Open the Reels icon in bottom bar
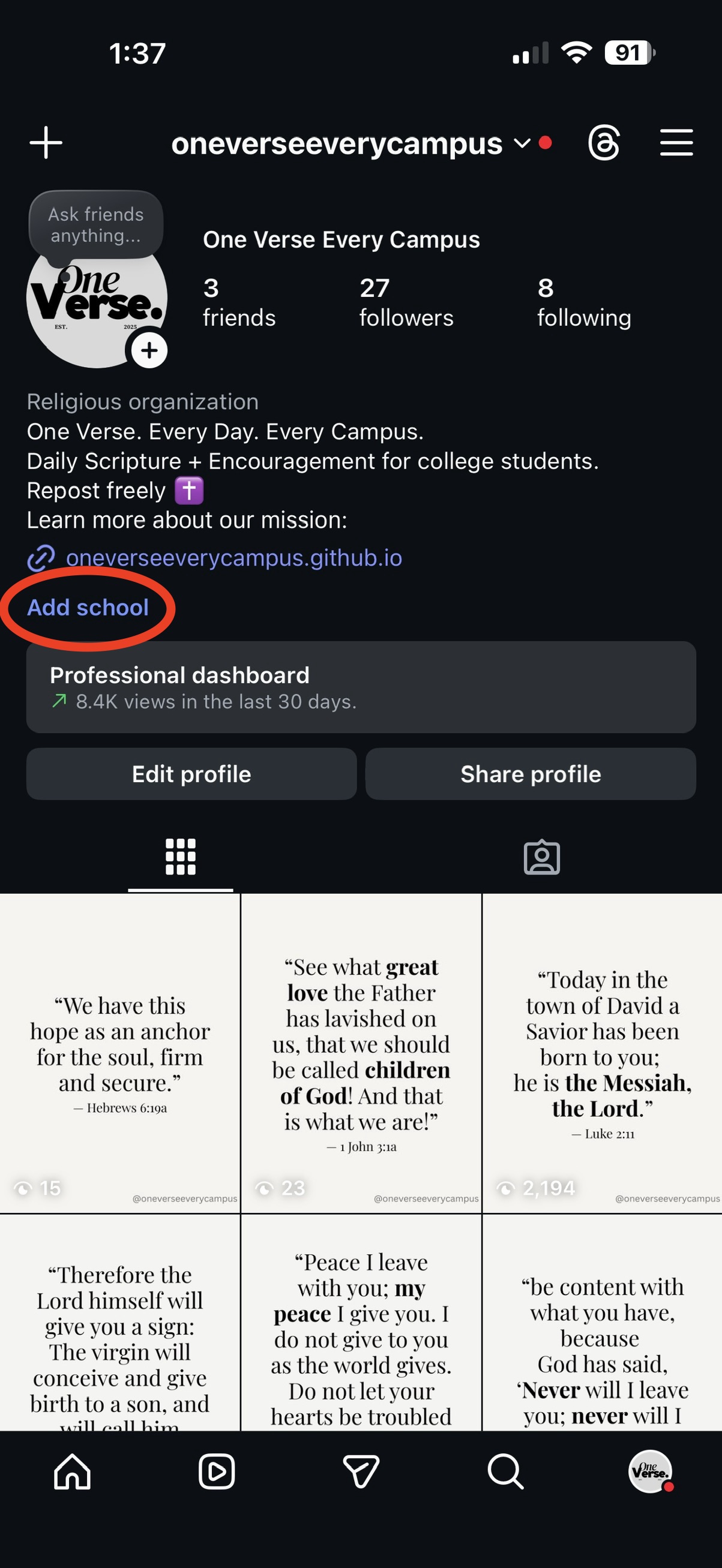Viewport: 722px width, 1568px height. click(x=217, y=1472)
